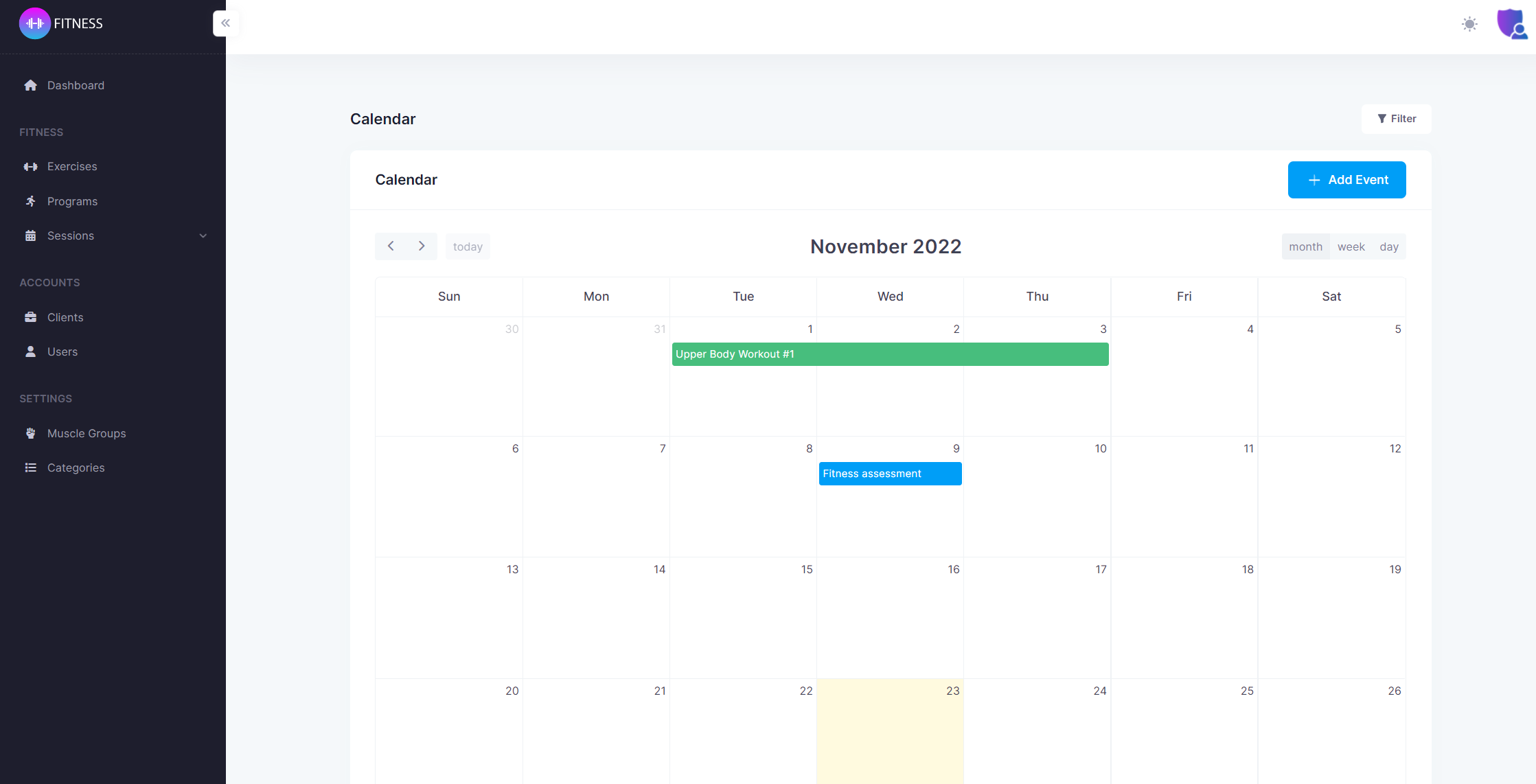This screenshot has height=784, width=1536.
Task: Open the green Upper Body Workout #1 event
Action: 890,354
